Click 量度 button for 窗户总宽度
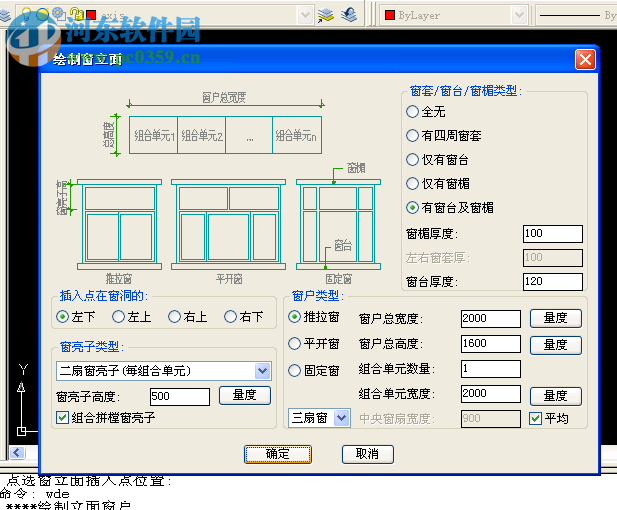The height and width of the screenshot is (510, 617). pyautogui.click(x=556, y=318)
